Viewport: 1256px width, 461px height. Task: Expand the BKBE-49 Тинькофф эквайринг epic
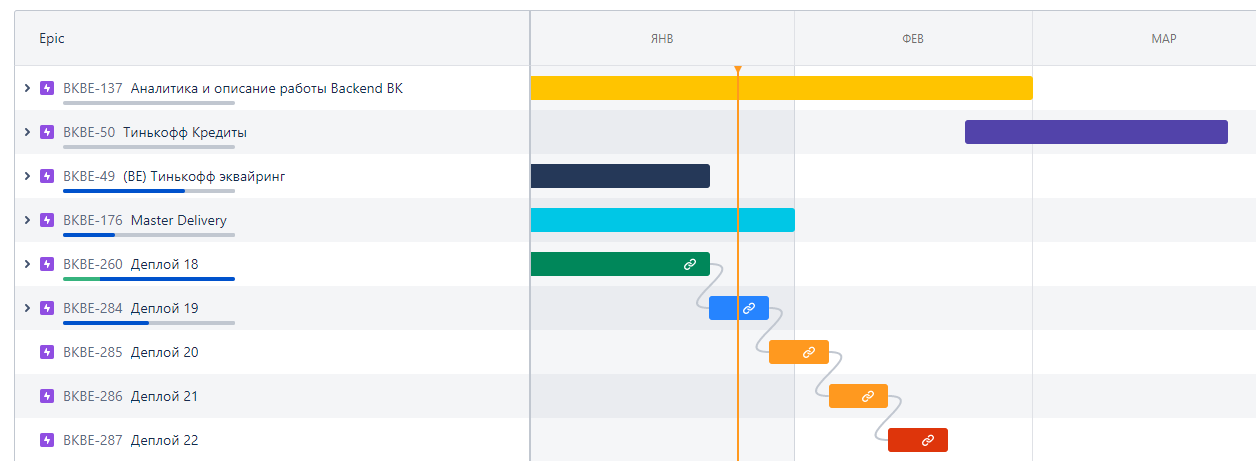pyautogui.click(x=27, y=176)
